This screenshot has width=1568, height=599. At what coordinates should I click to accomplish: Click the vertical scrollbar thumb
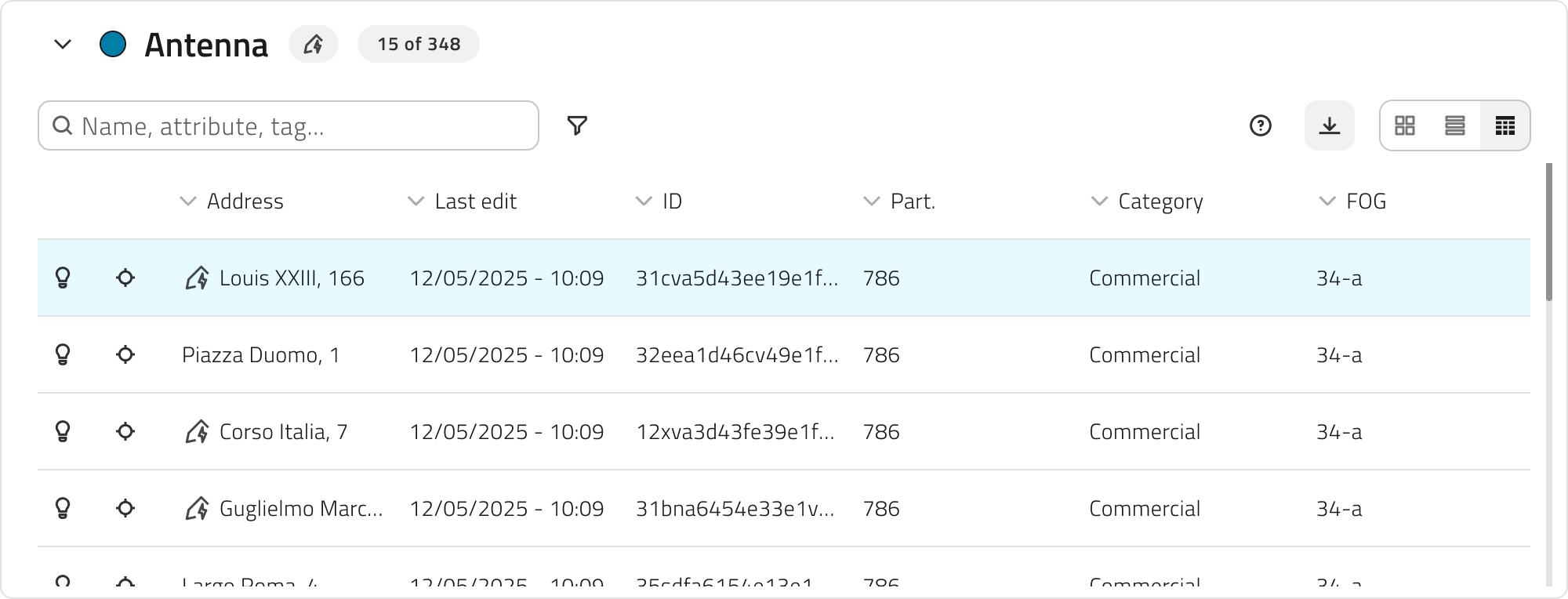pos(1549,232)
